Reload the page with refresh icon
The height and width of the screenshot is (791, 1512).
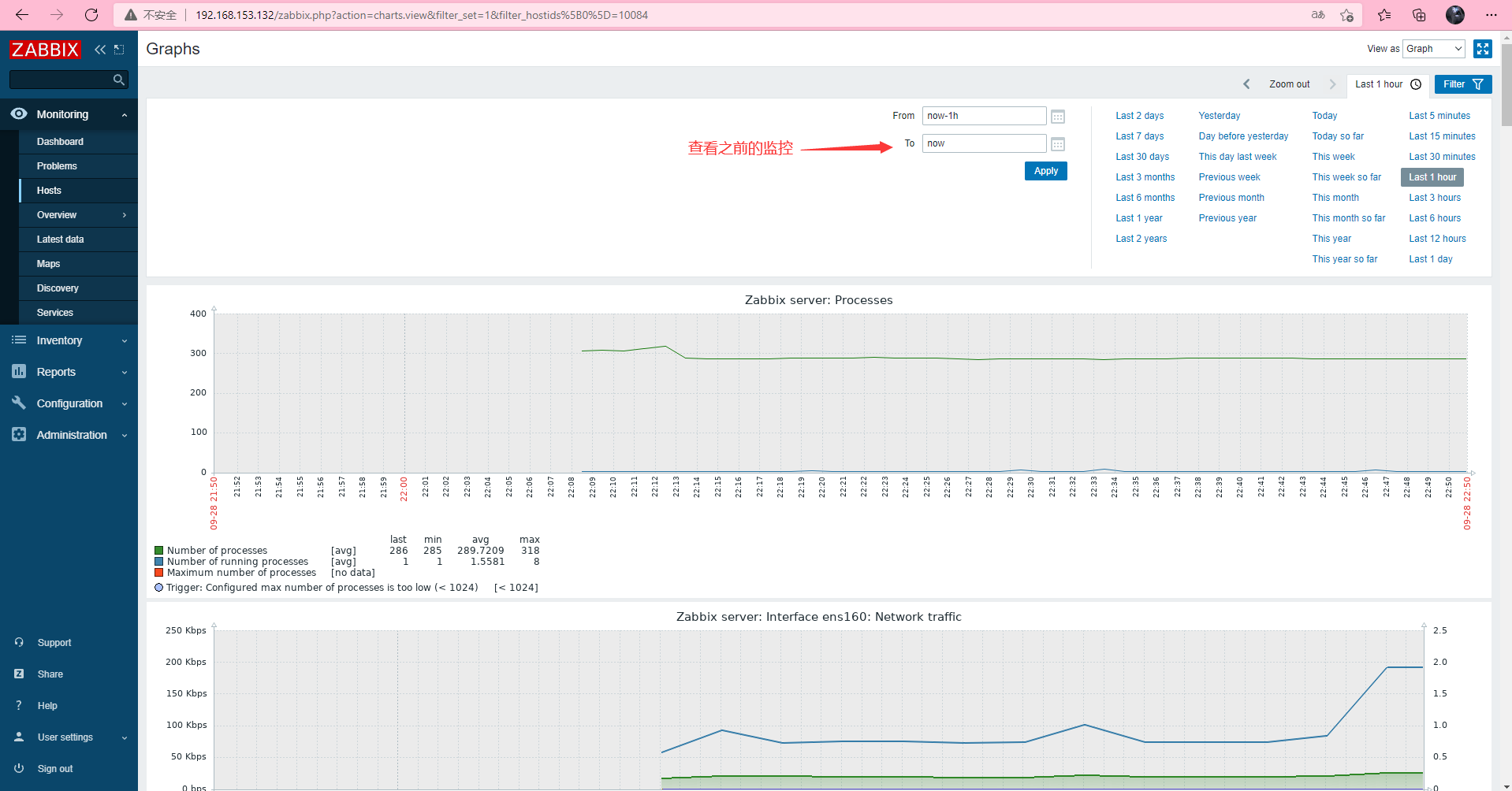point(91,15)
